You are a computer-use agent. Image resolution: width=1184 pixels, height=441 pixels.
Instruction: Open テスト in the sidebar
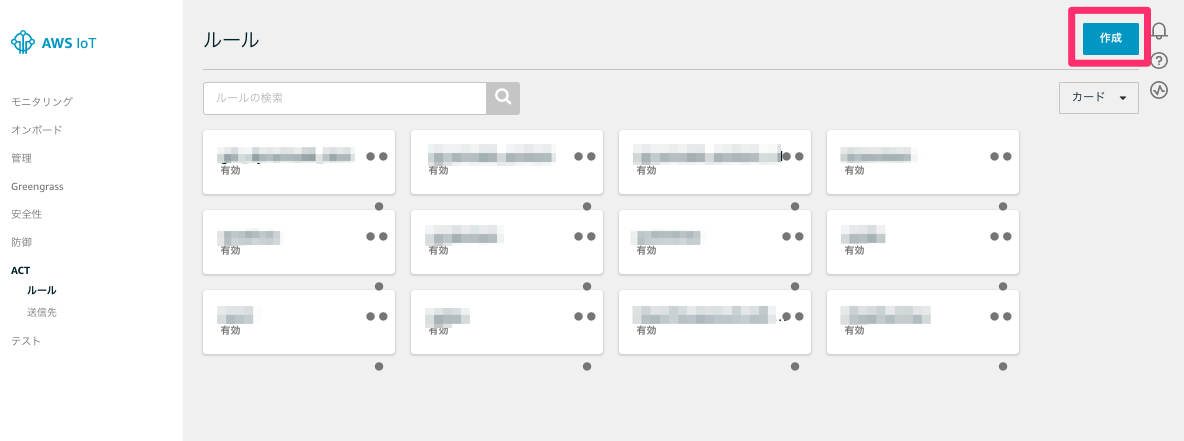(26, 341)
